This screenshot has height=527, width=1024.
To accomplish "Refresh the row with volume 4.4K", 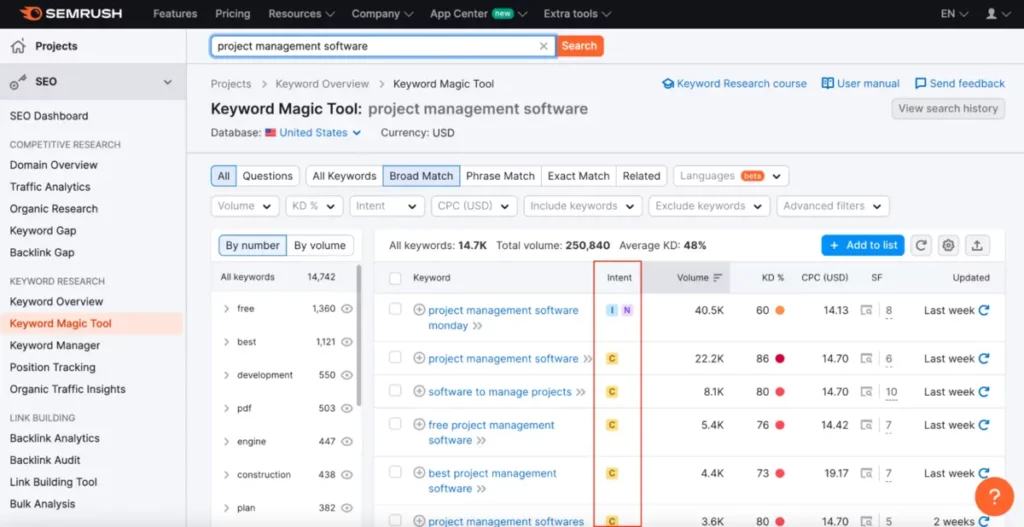I will click(984, 473).
